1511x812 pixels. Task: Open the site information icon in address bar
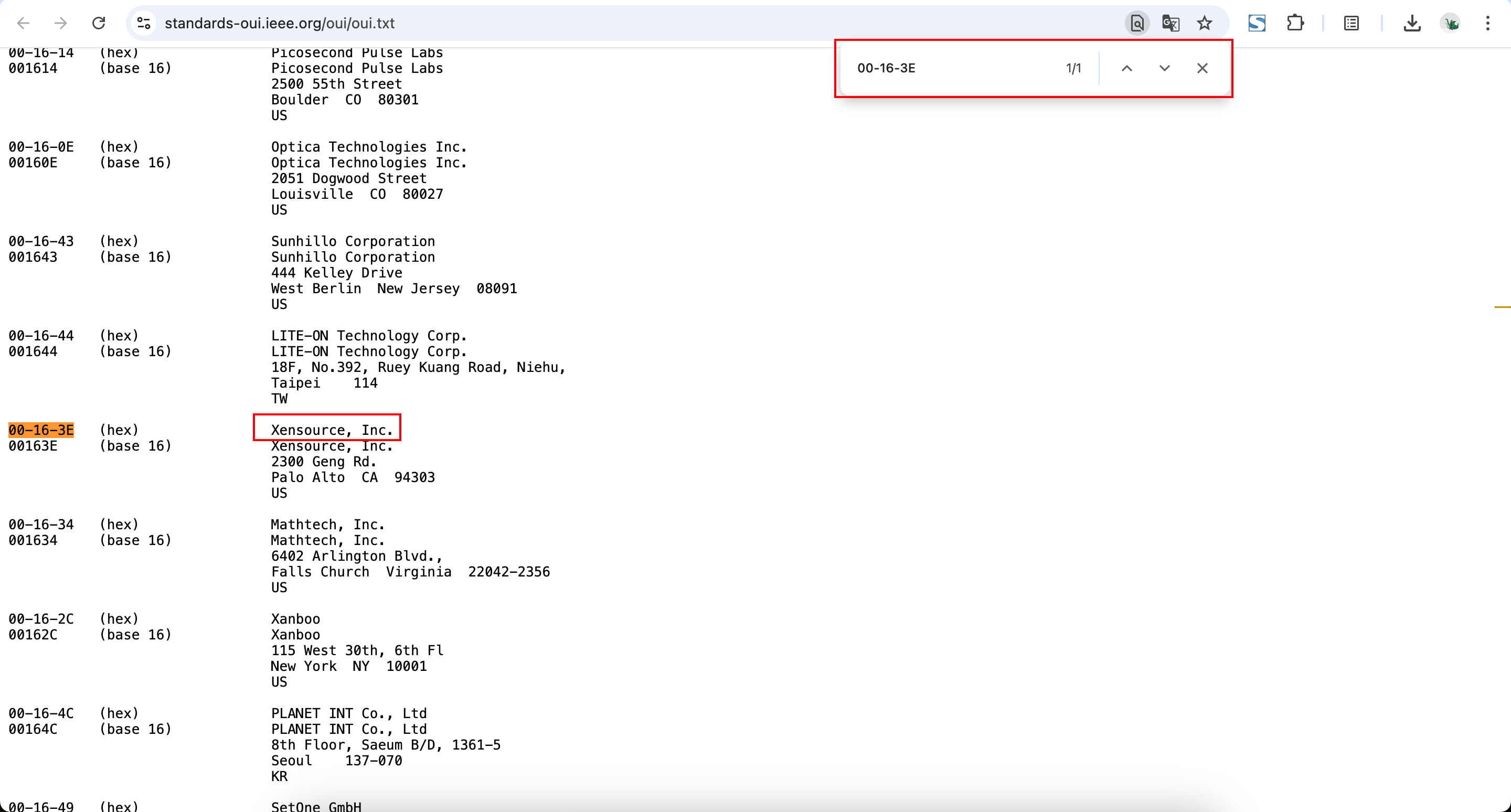[144, 24]
